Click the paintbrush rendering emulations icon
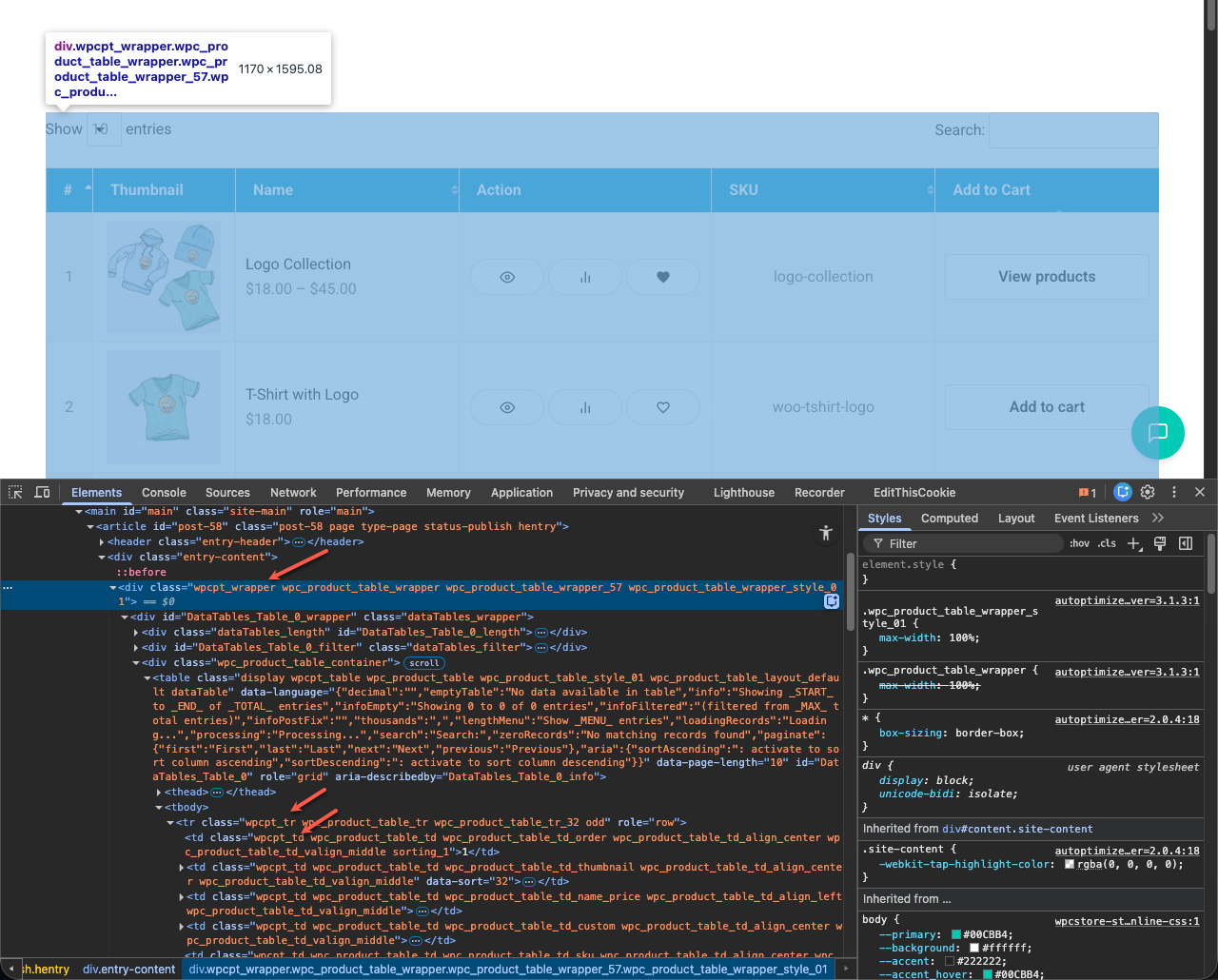The height and width of the screenshot is (980, 1218). click(x=1160, y=543)
